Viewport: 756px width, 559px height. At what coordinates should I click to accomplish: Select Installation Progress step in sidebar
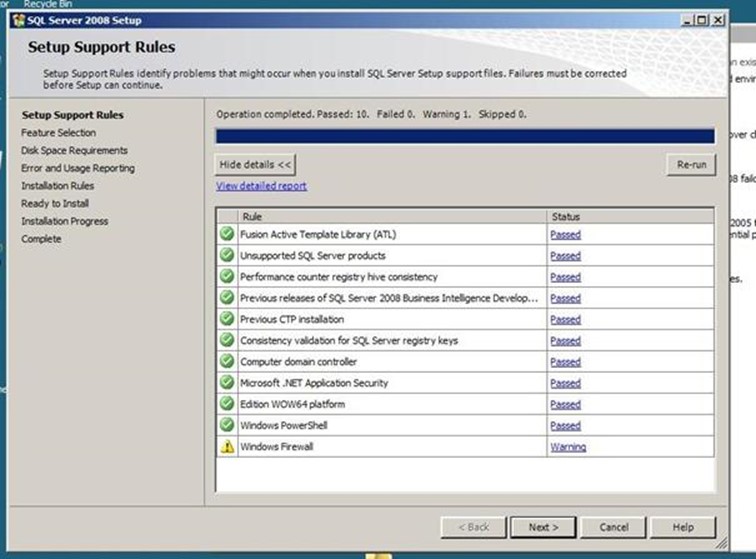[x=65, y=221]
